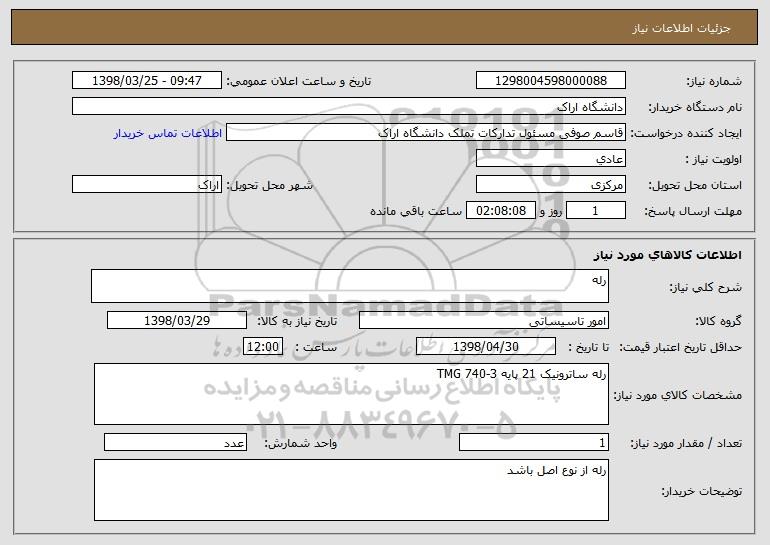Viewport: 770px width, 545px height.
Task: Click the announcement date field 1398/03/25 - 09:47
Action: [x=147, y=81]
